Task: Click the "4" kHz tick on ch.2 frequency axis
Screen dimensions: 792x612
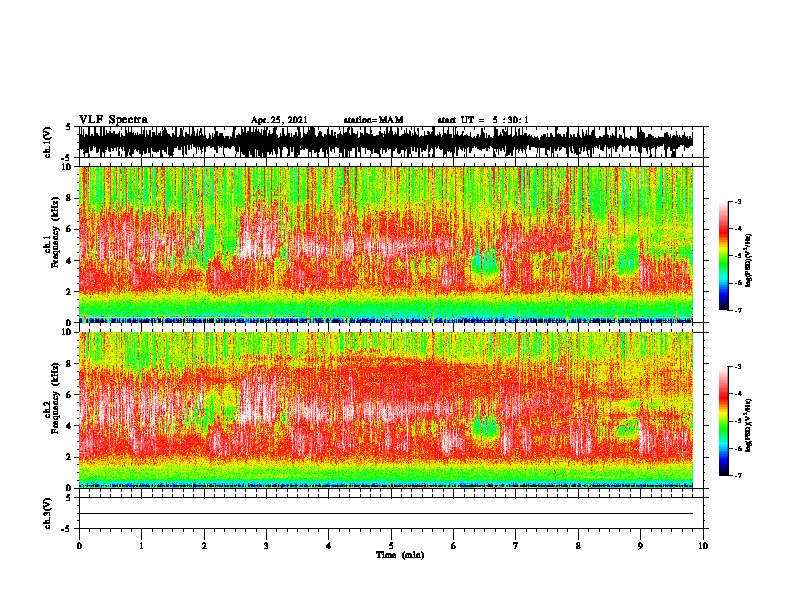Action: click(x=69, y=426)
